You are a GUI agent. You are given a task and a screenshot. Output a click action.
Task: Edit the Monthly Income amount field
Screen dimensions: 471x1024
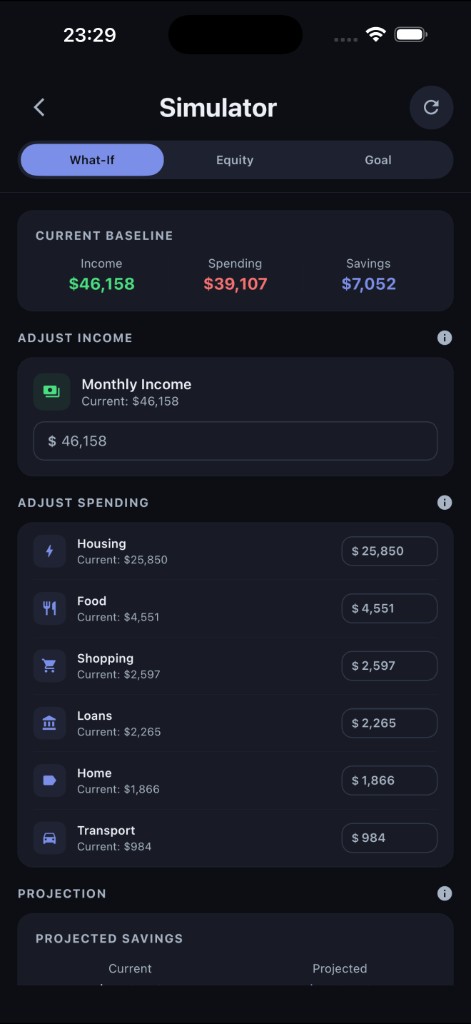(235, 441)
